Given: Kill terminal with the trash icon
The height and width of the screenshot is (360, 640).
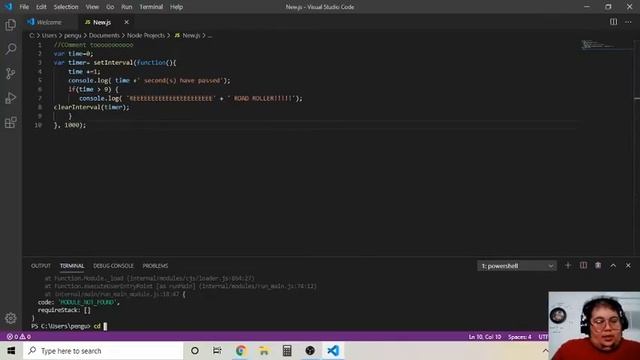Looking at the screenshot, I should tap(598, 266).
